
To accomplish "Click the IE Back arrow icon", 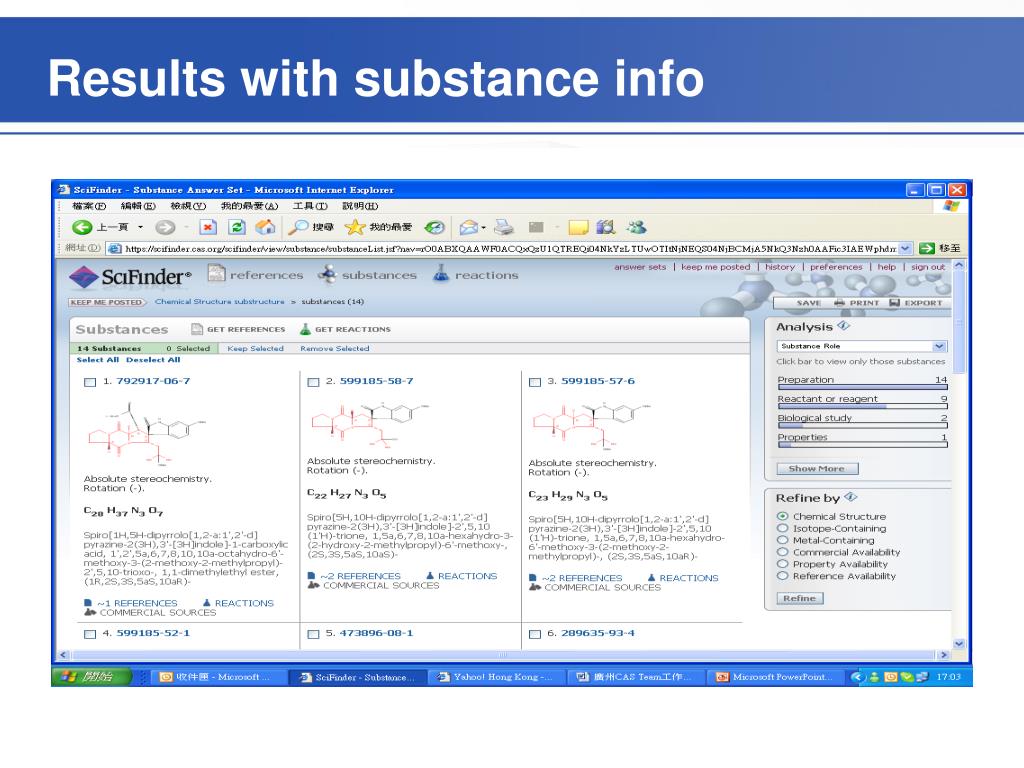I will [82, 227].
